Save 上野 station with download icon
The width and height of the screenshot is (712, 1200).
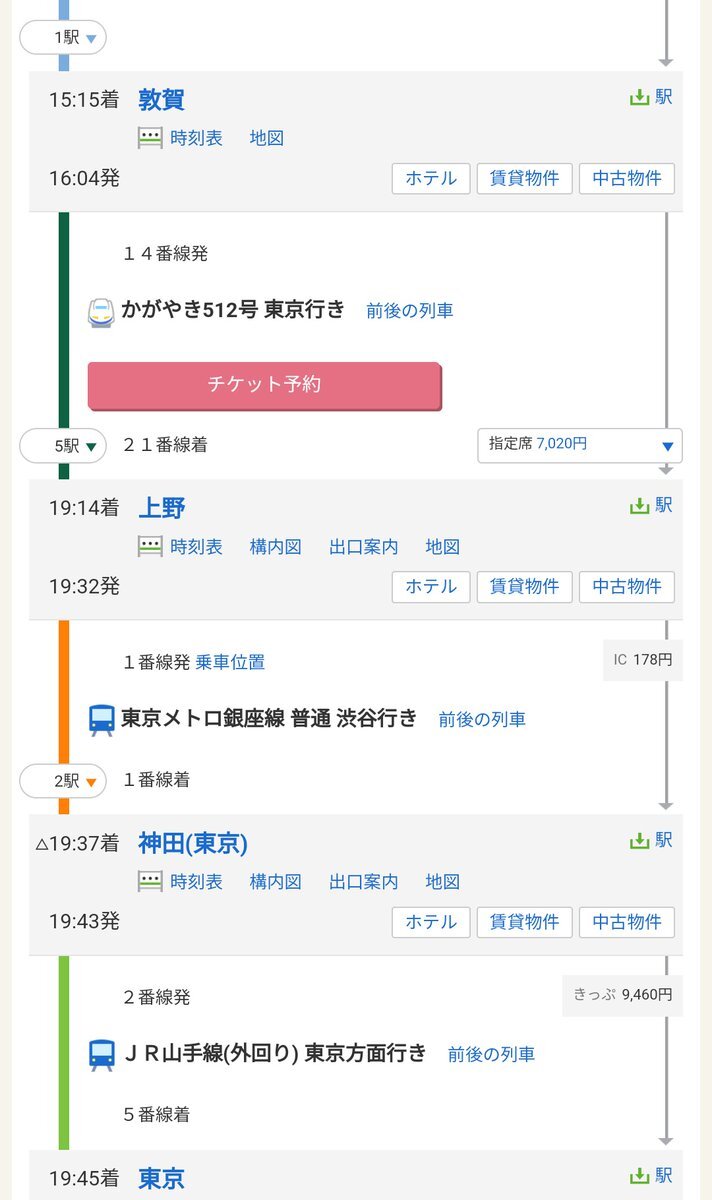pyautogui.click(x=651, y=505)
